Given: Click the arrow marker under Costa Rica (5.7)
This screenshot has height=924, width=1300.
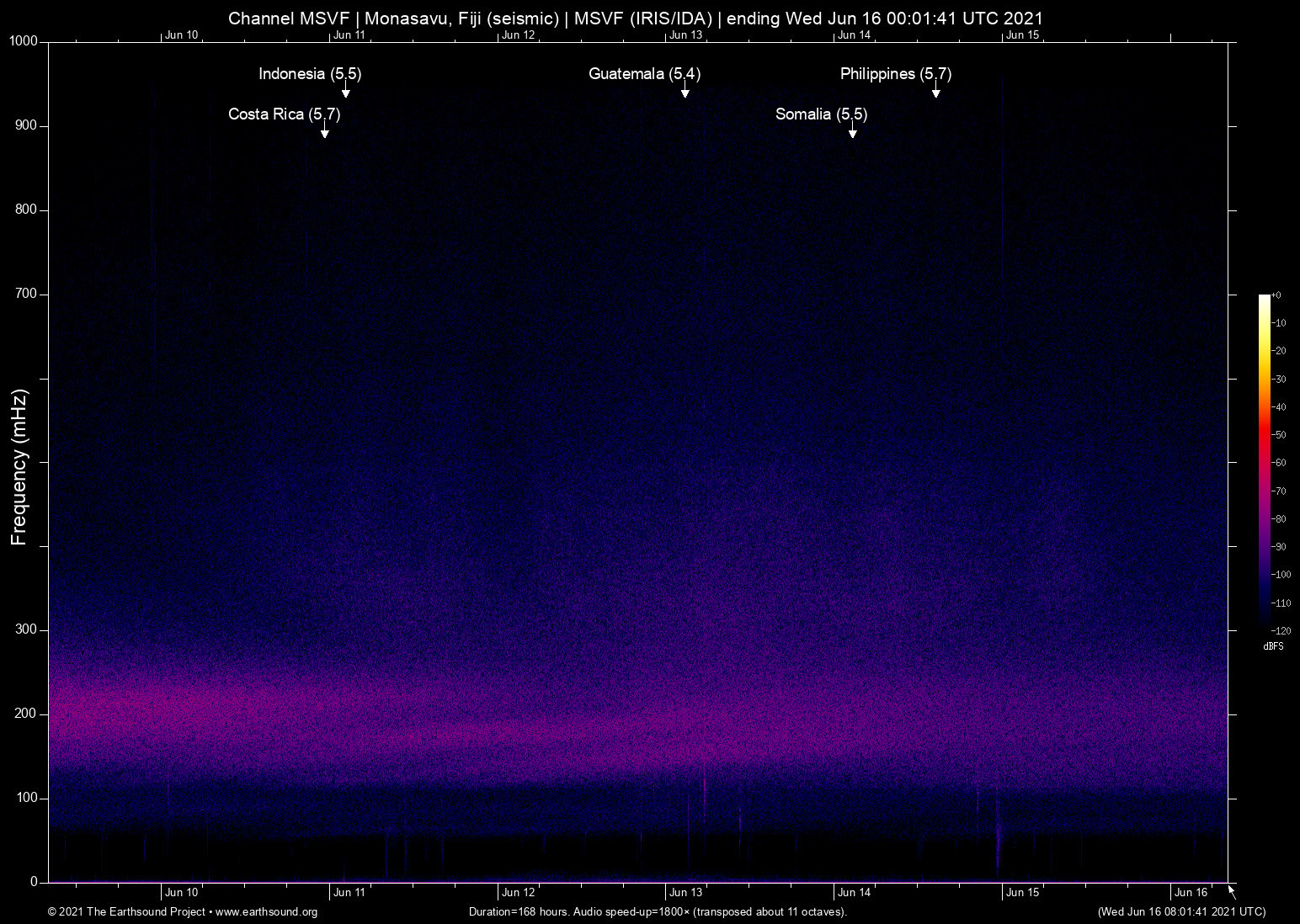Looking at the screenshot, I should click(324, 133).
